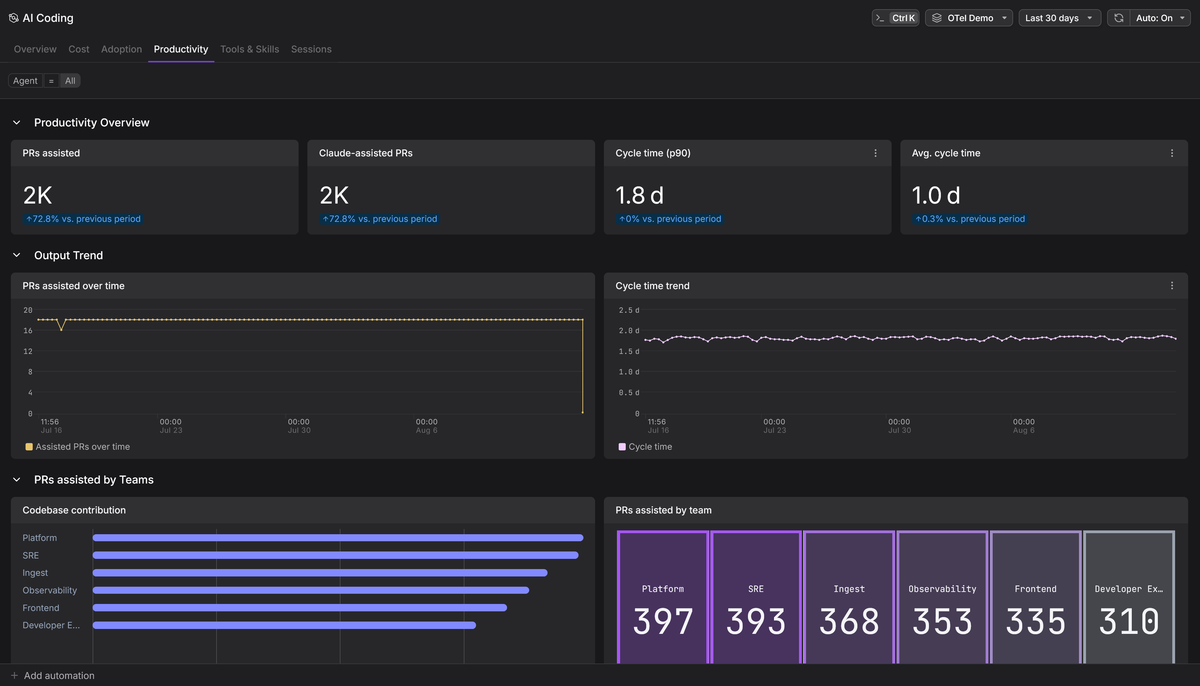1200x686 pixels.
Task: Select the Observability 353 treemap tile
Action: click(x=943, y=597)
